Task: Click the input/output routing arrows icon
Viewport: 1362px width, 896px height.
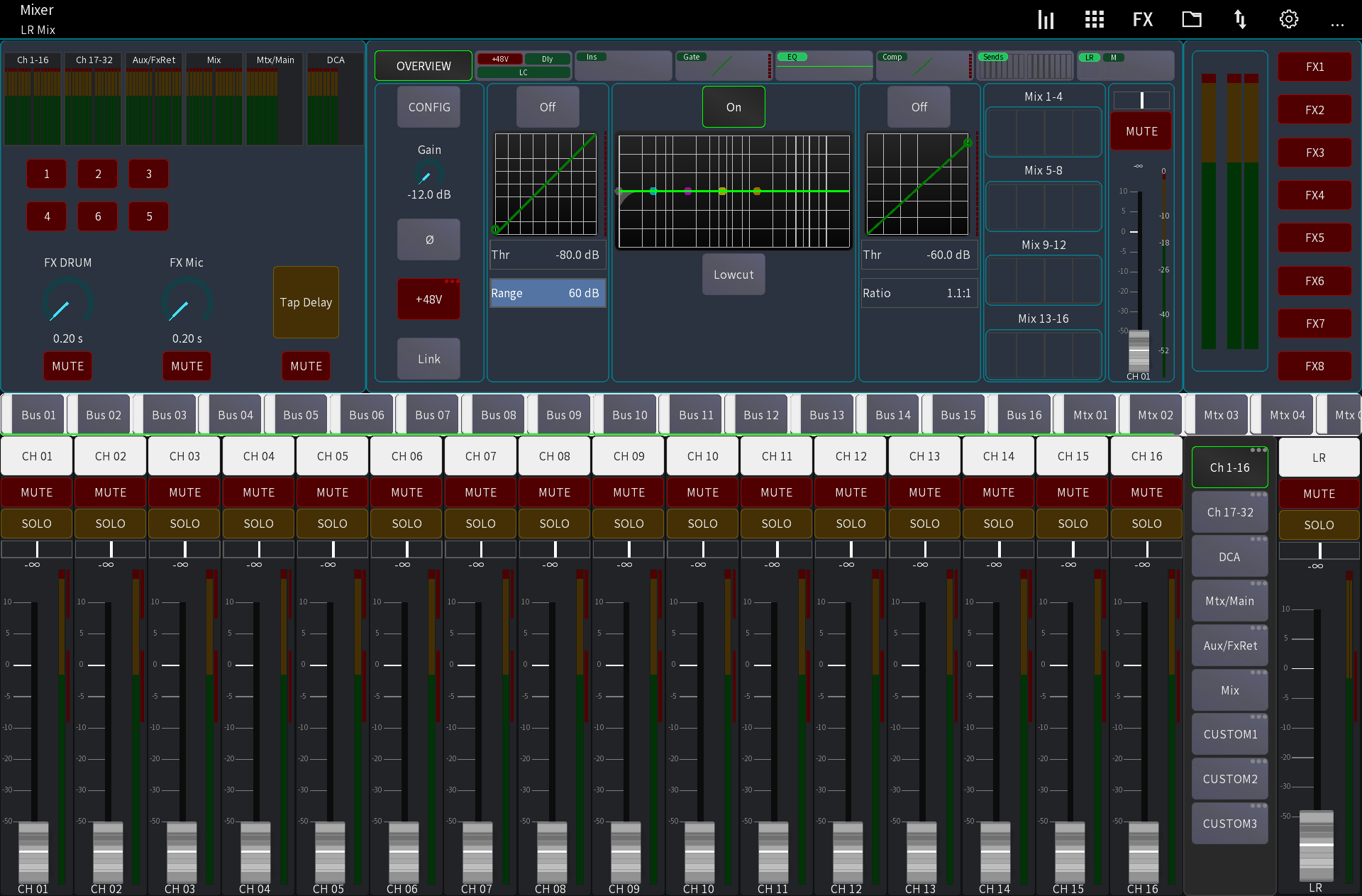Action: coord(1240,19)
